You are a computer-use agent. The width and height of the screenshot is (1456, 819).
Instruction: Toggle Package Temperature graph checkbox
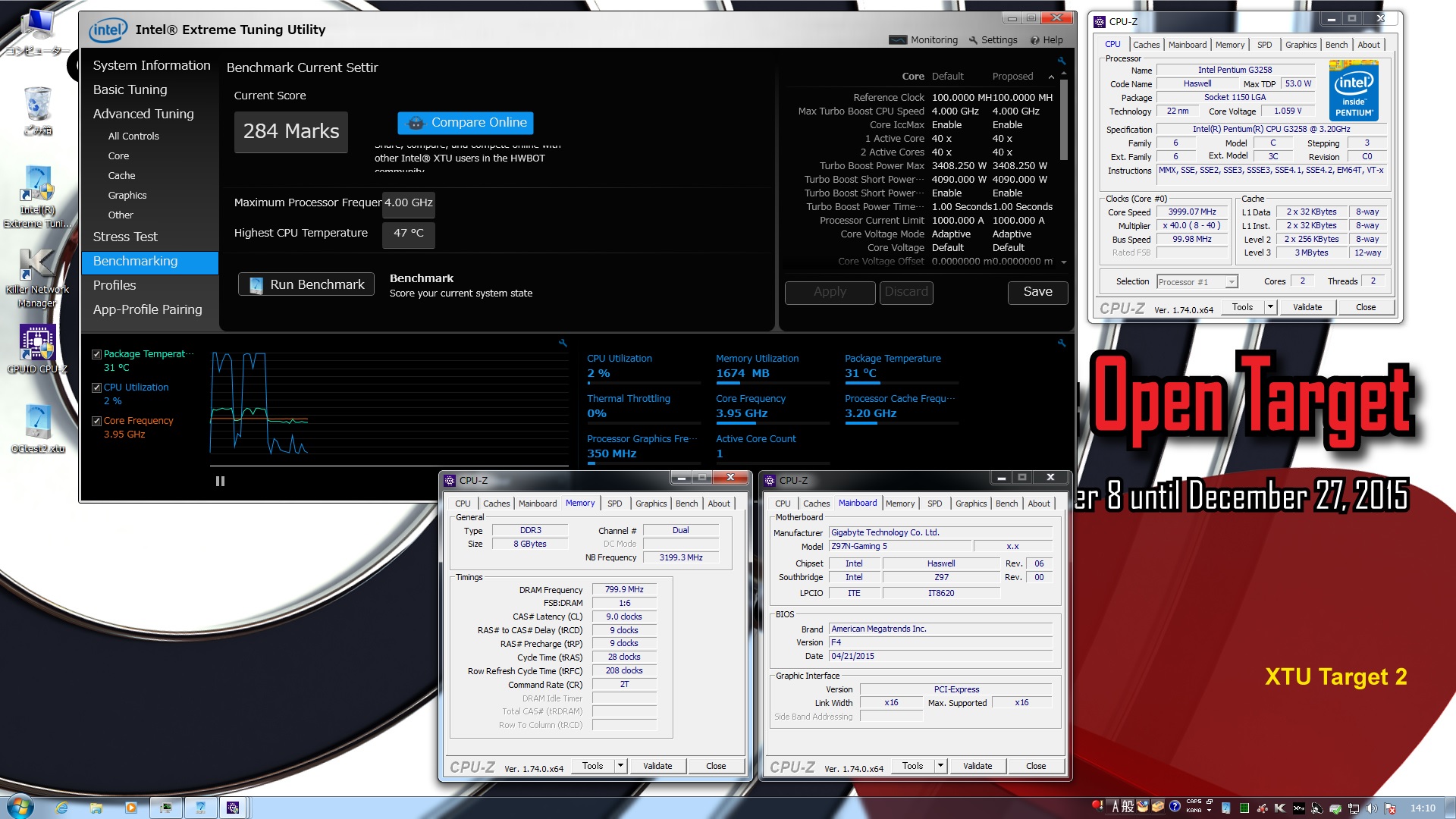point(96,354)
